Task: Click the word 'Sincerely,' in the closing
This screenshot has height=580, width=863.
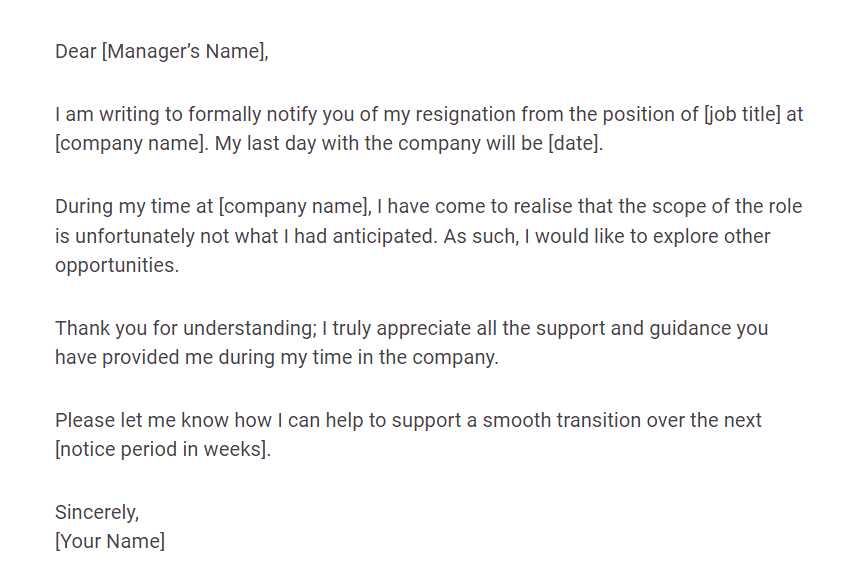Action: tap(97, 512)
